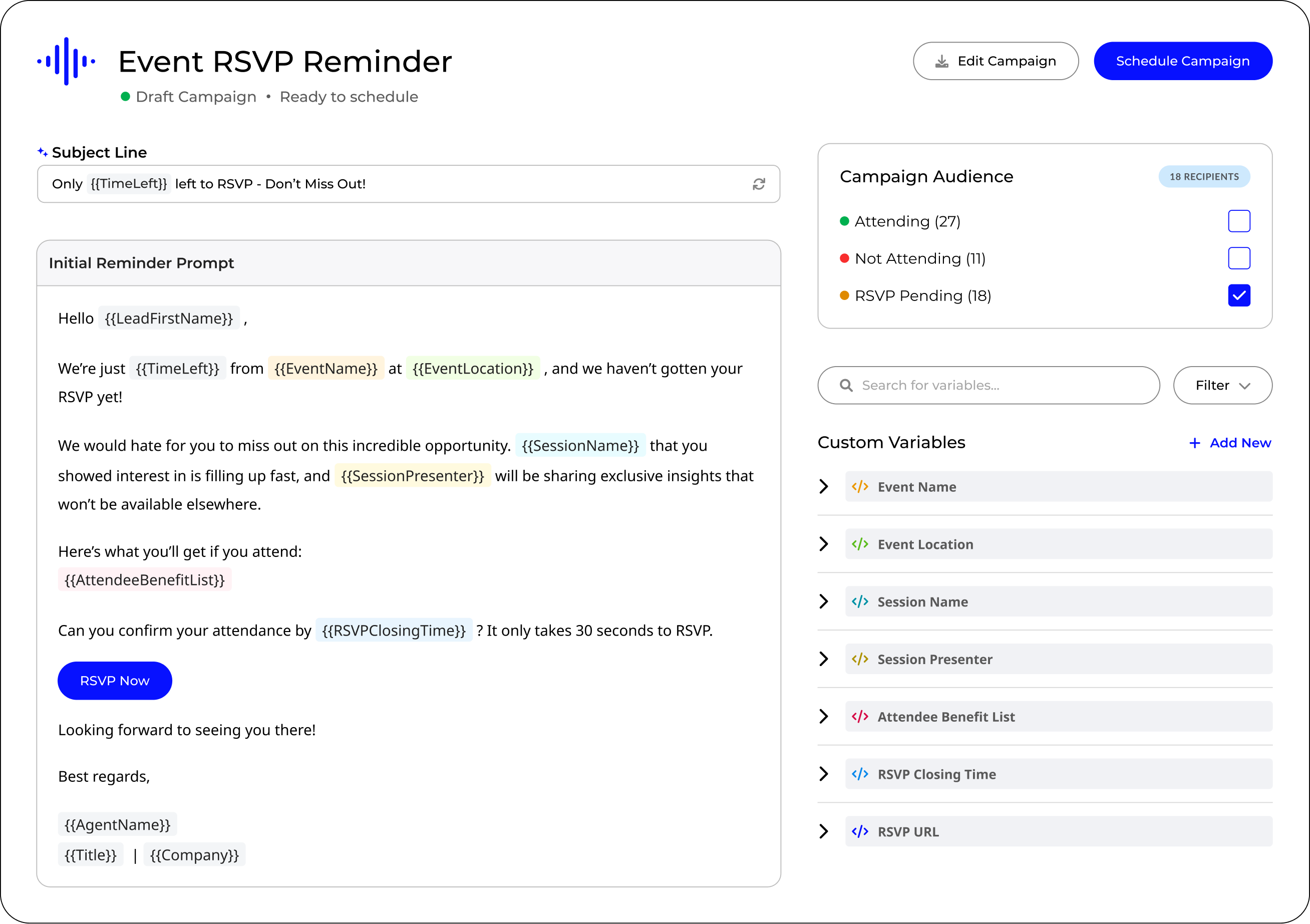Click the soundwave app logo
The image size is (1310, 924).
coord(66,61)
